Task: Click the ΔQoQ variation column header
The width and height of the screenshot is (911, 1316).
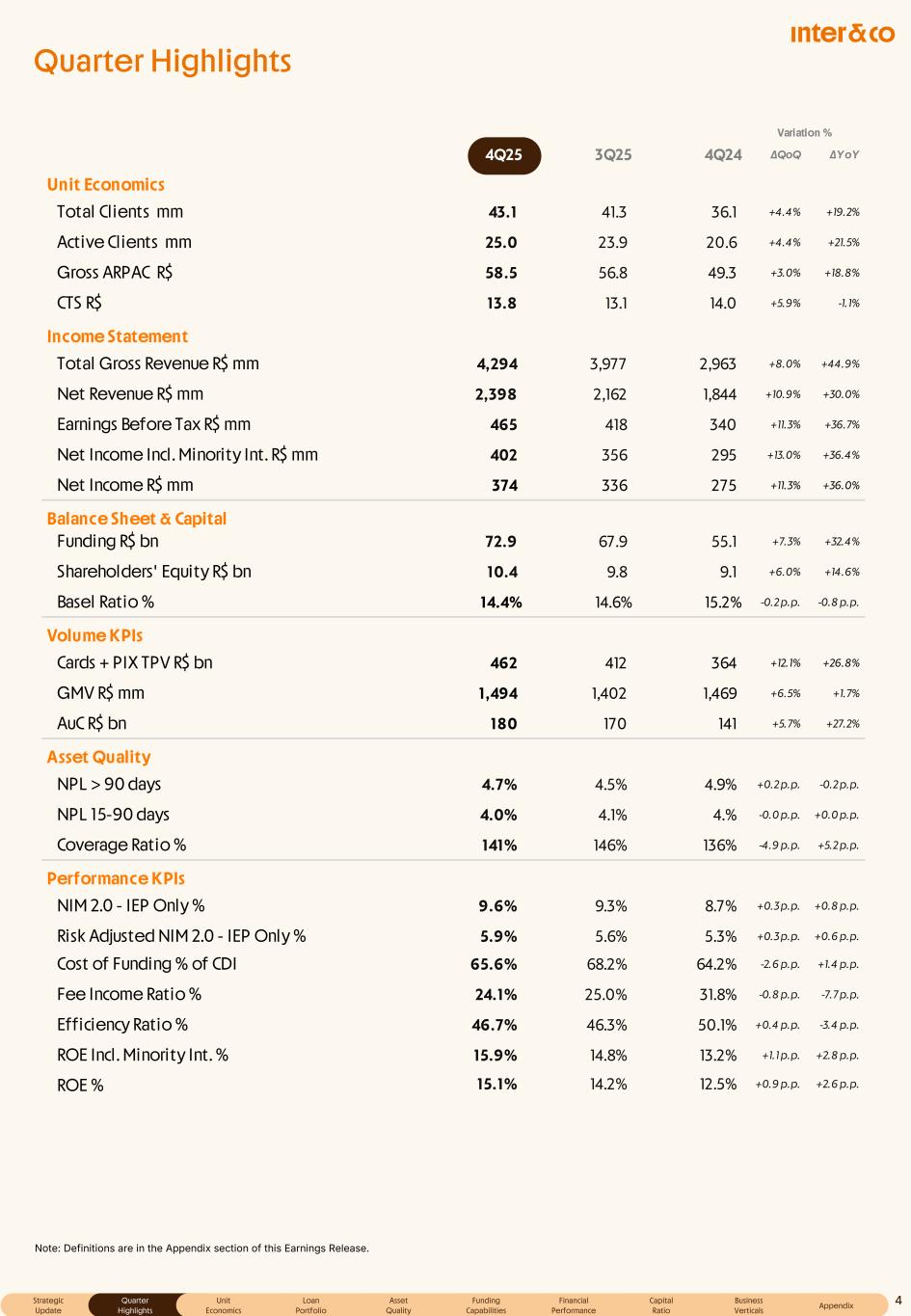Action: [x=786, y=155]
